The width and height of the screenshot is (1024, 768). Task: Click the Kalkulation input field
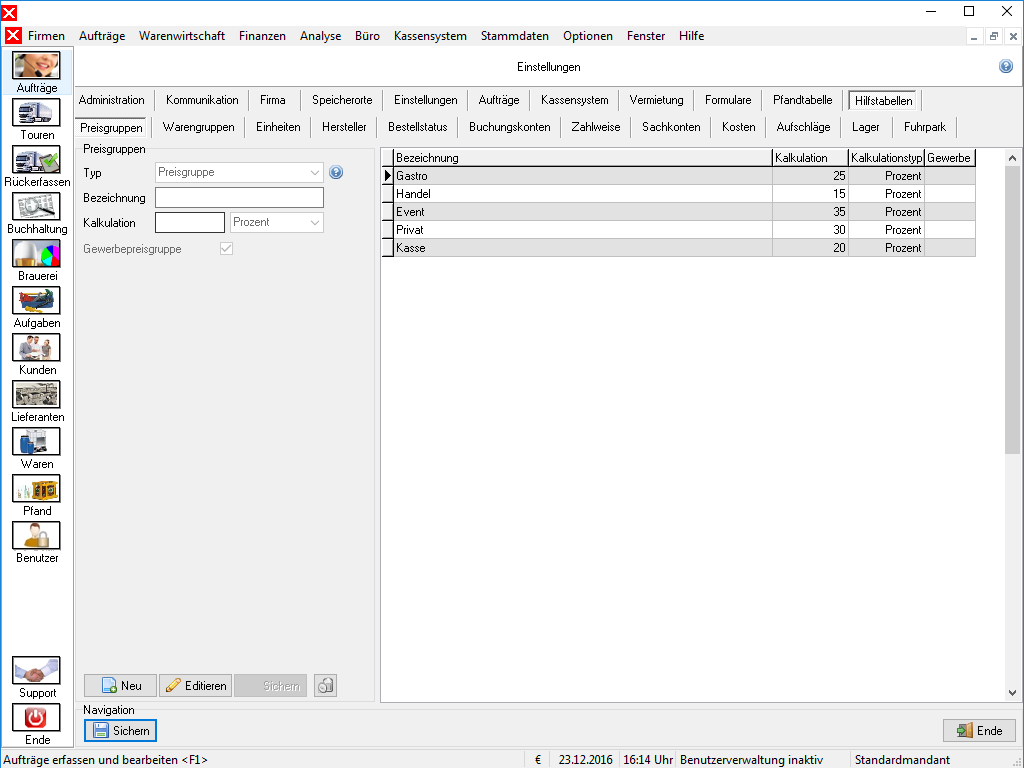[x=190, y=223]
